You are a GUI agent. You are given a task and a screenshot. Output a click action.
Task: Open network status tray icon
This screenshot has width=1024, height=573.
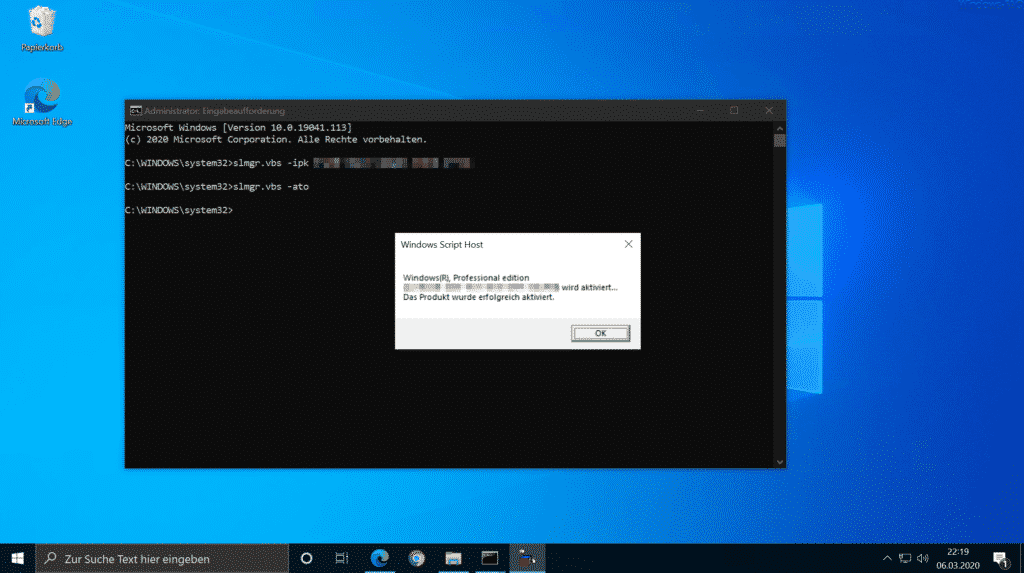coord(904,559)
